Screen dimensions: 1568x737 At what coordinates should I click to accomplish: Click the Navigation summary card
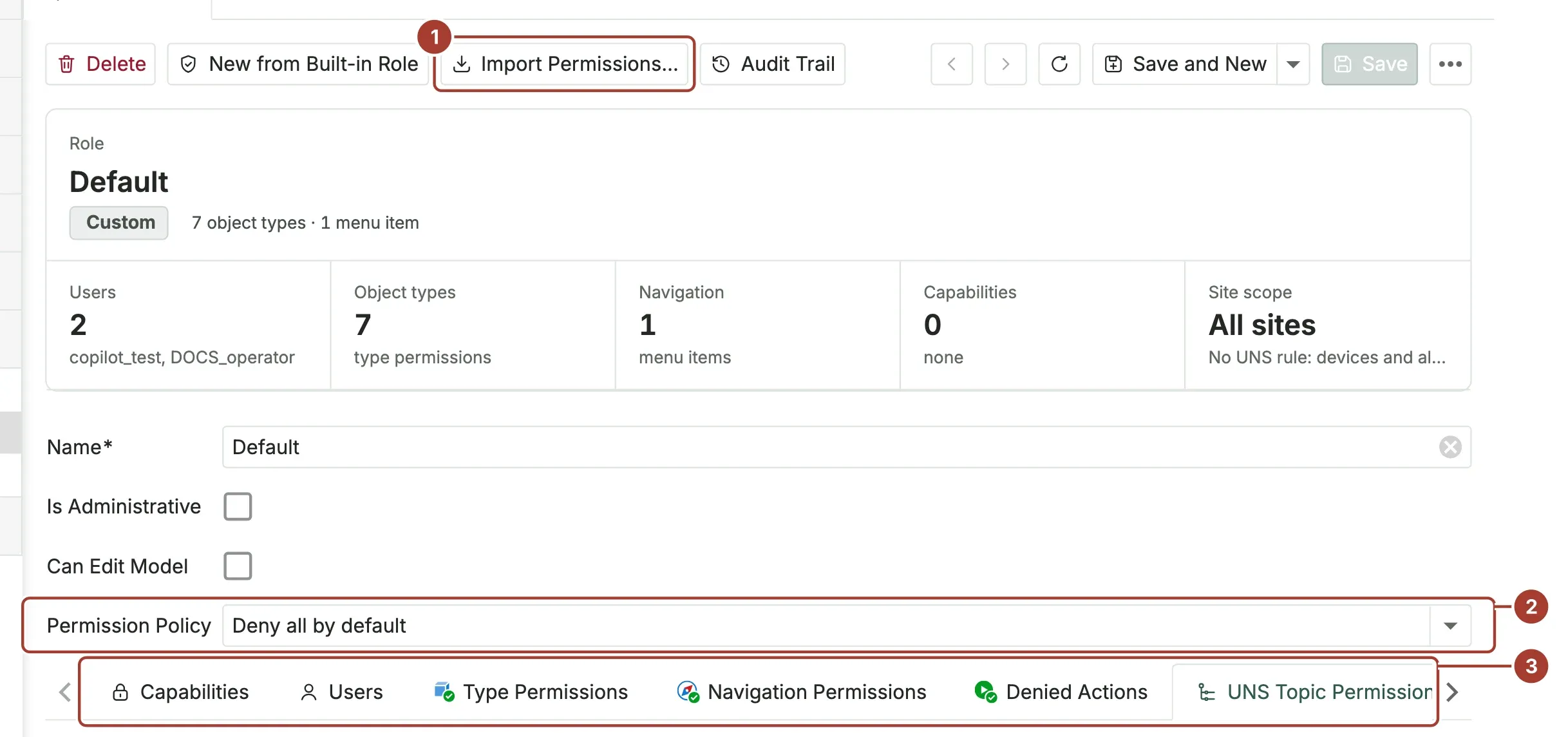[x=757, y=325]
